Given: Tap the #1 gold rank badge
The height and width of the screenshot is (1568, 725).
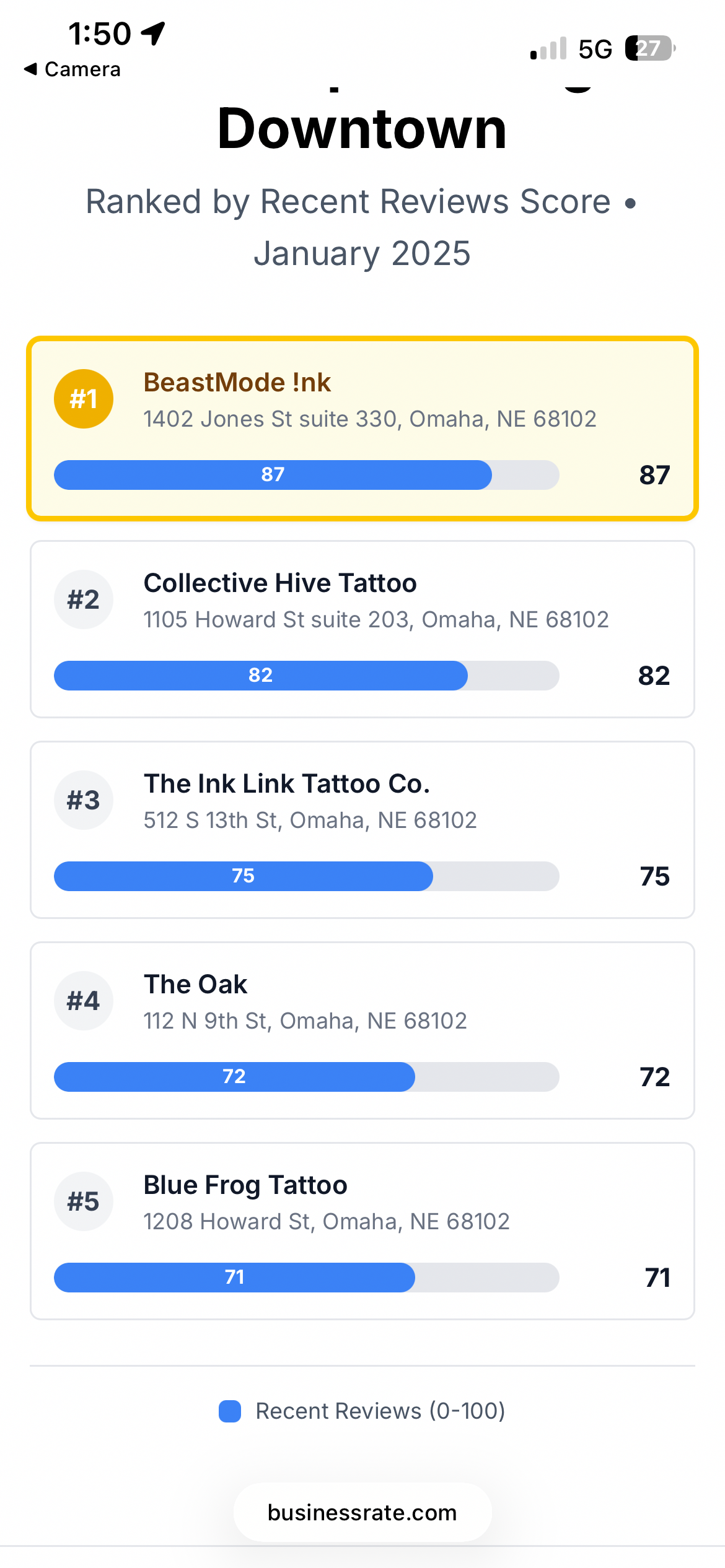Looking at the screenshot, I should [x=84, y=399].
